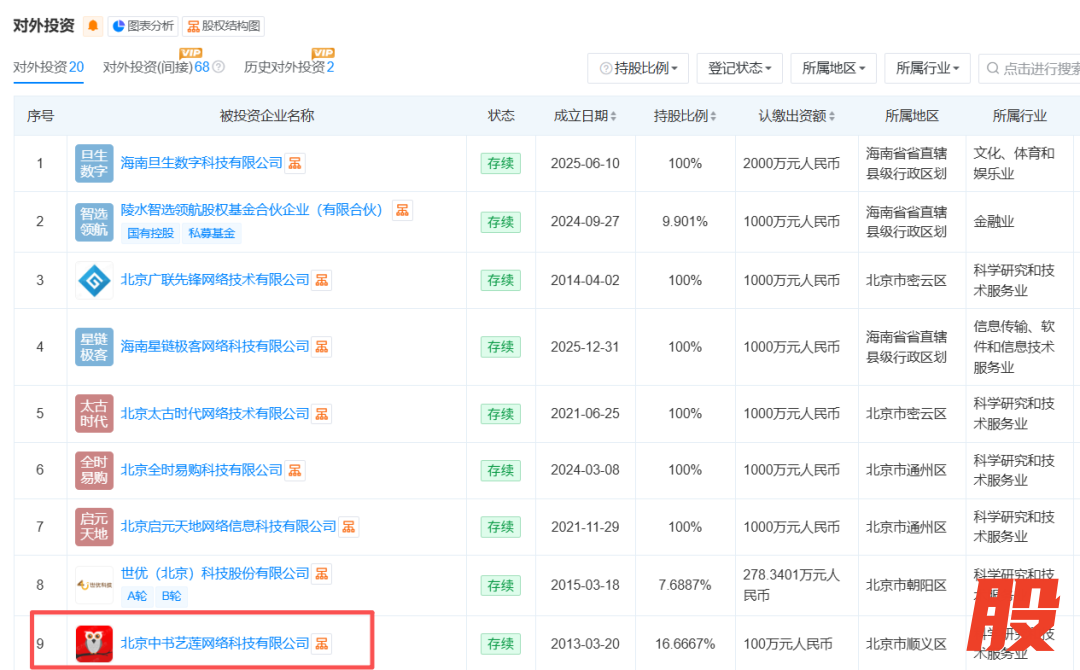This screenshot has height=670, width=1080.
Task: Click the 北京中书艺莲 owl logo
Action: [x=94, y=643]
